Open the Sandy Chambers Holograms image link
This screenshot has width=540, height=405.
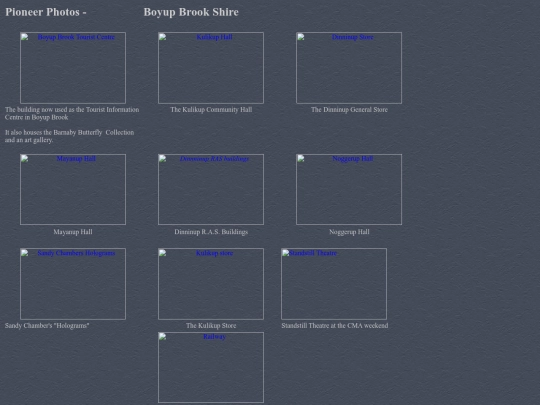point(73,284)
